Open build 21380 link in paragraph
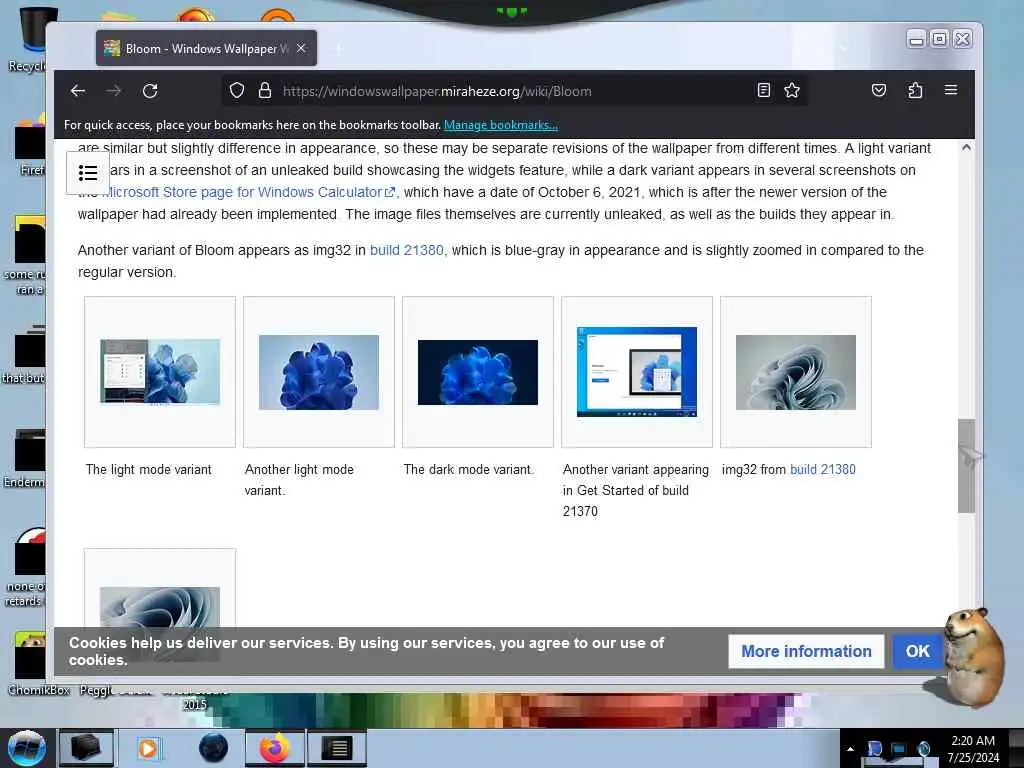The width and height of the screenshot is (1024, 768). point(407,250)
